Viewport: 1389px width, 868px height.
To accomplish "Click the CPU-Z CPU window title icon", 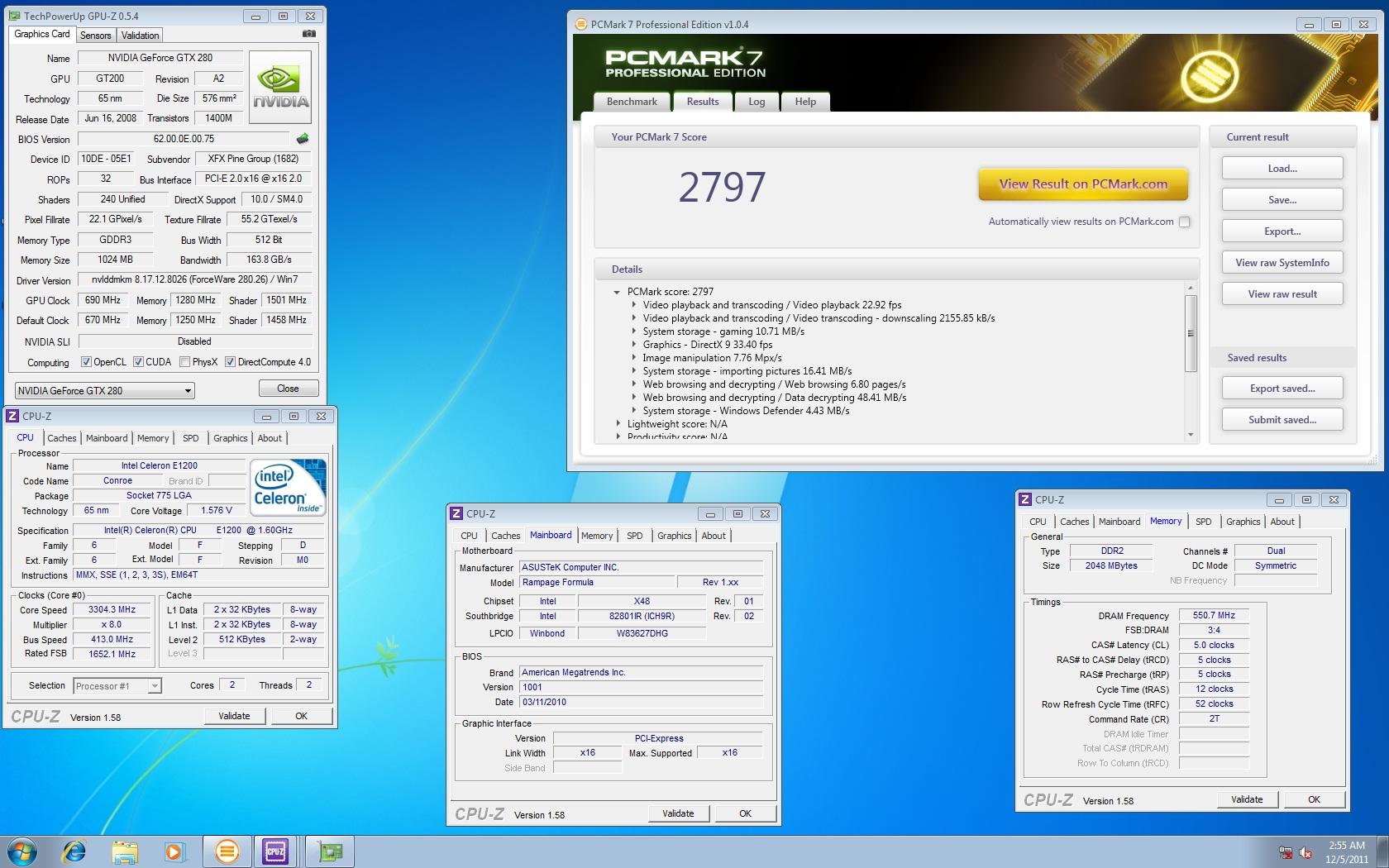I will click(x=12, y=416).
